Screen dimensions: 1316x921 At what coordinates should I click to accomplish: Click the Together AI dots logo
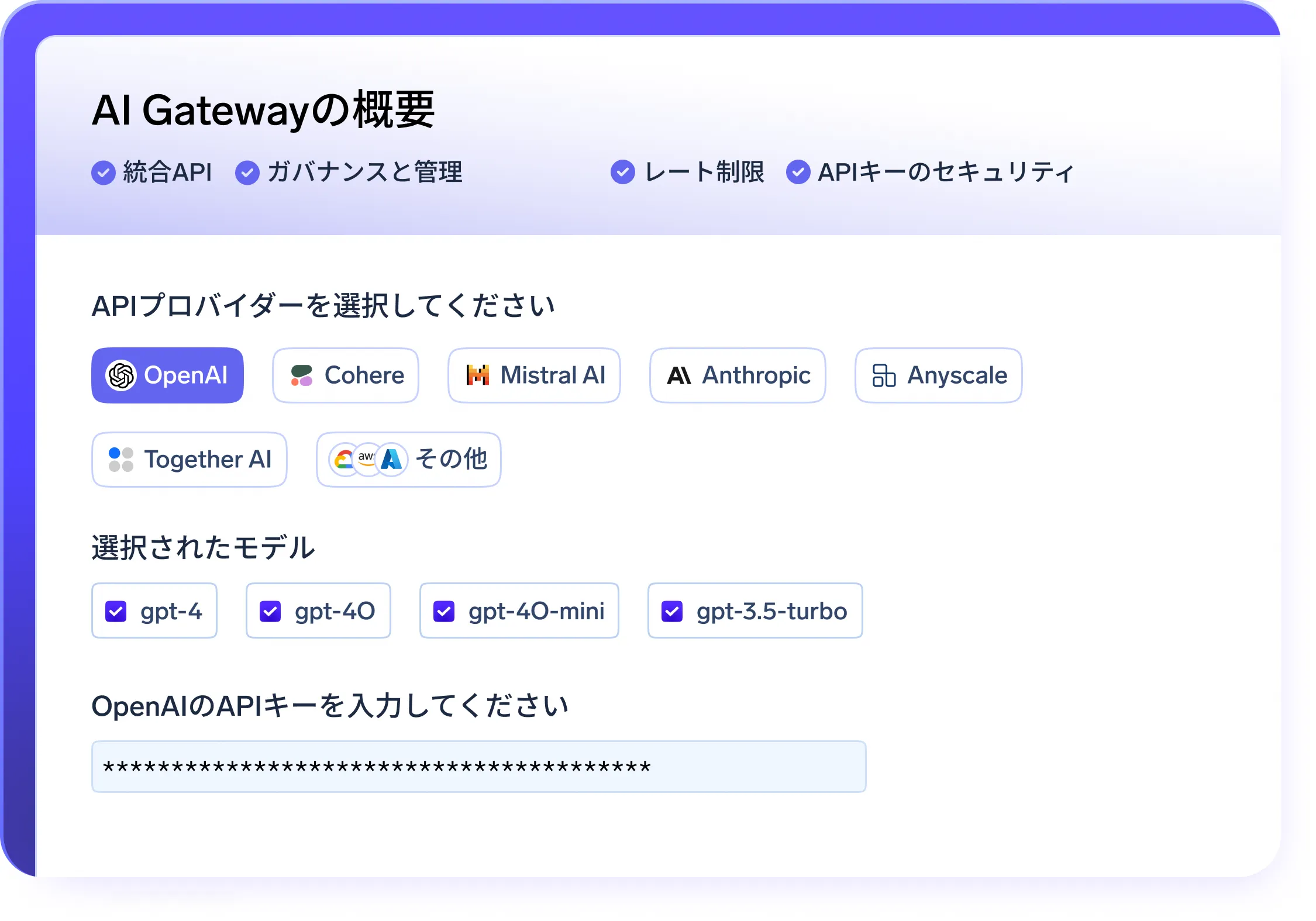tap(121, 460)
